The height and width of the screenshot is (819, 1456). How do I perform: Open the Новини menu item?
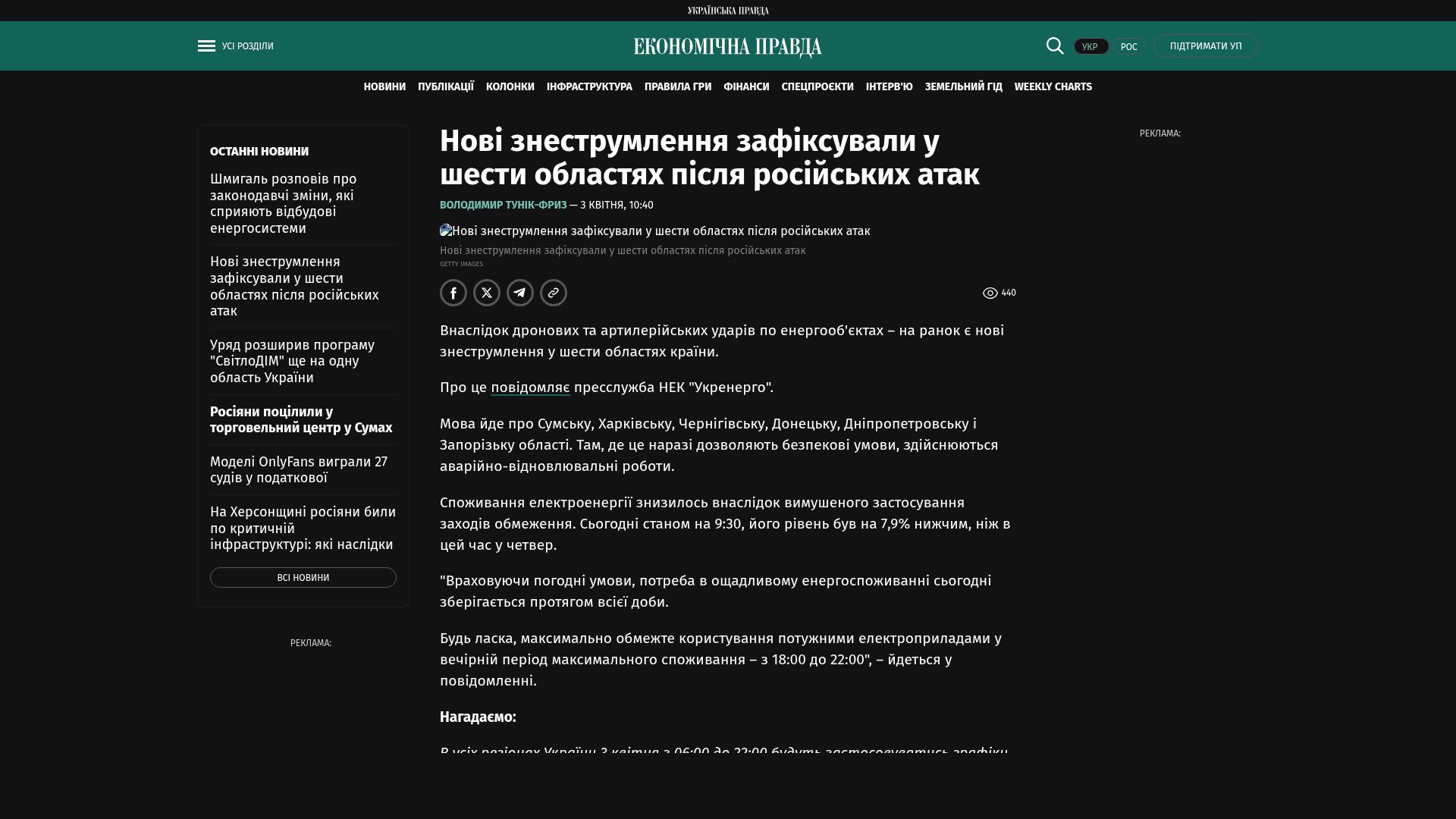pos(384,87)
